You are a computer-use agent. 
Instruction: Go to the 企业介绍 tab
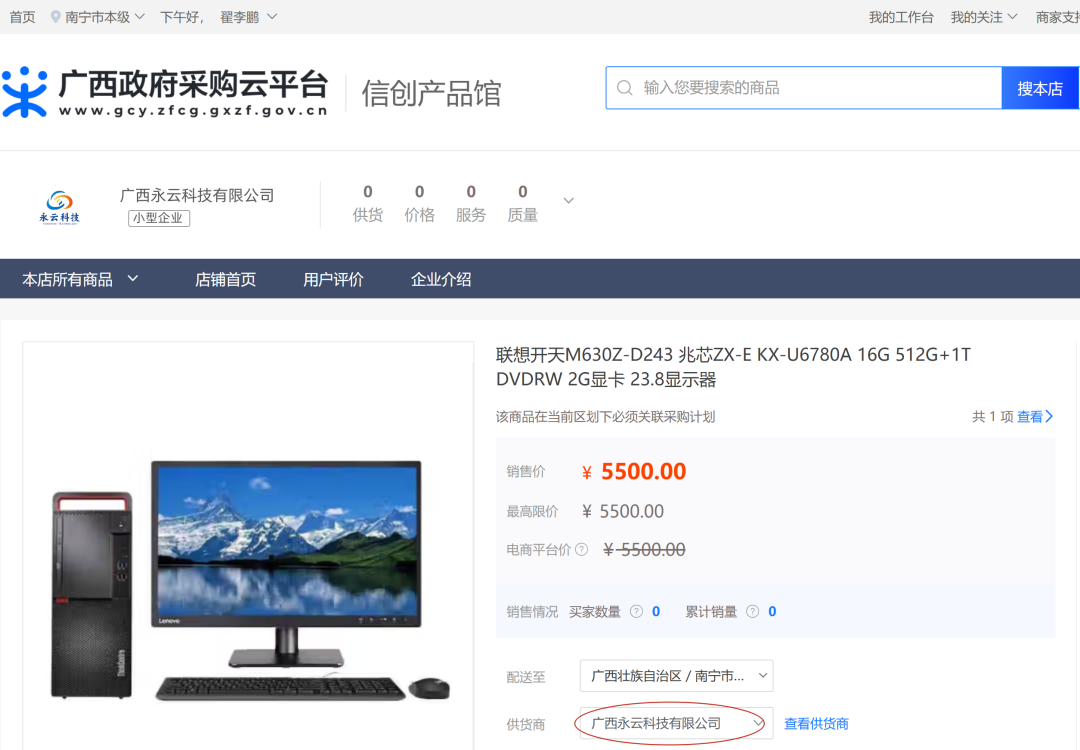pos(440,278)
